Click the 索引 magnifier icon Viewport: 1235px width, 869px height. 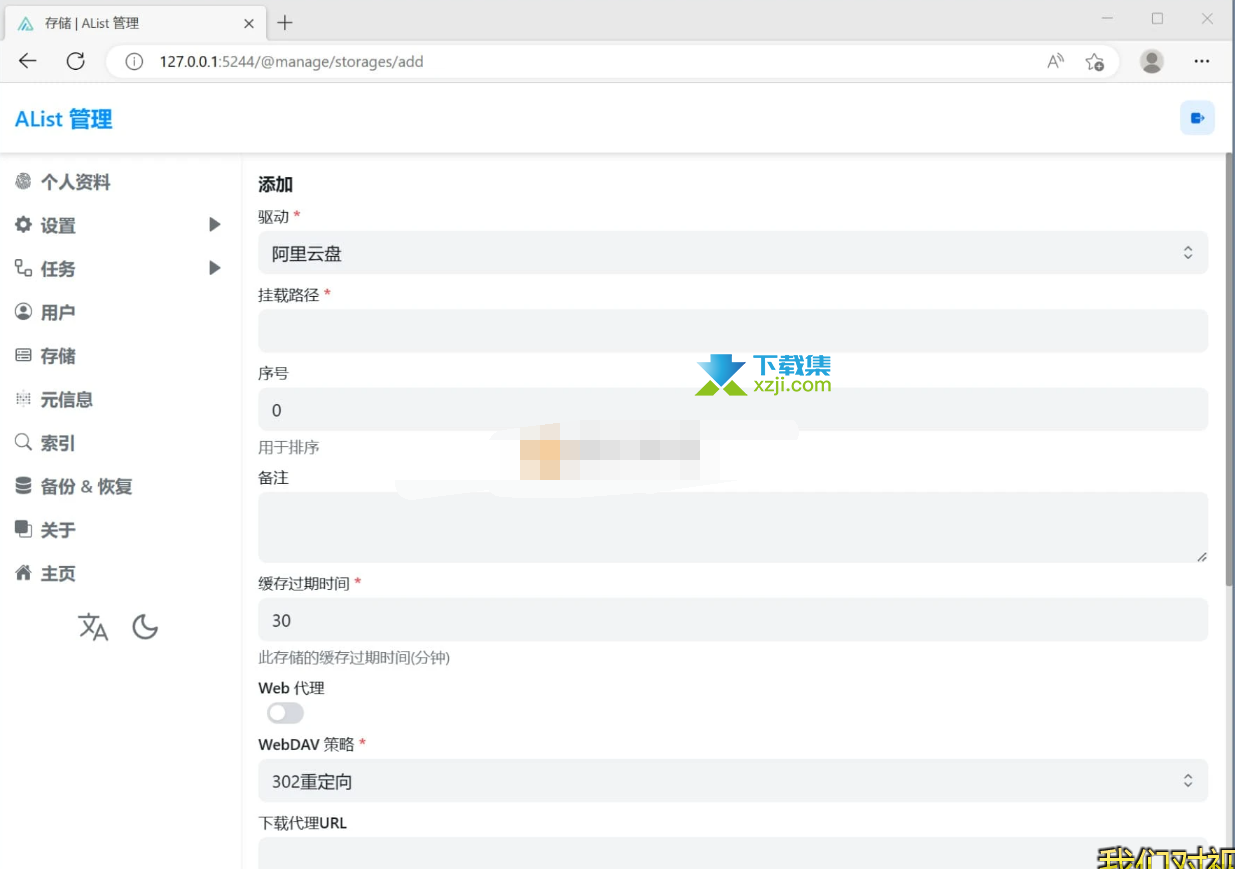click(23, 442)
